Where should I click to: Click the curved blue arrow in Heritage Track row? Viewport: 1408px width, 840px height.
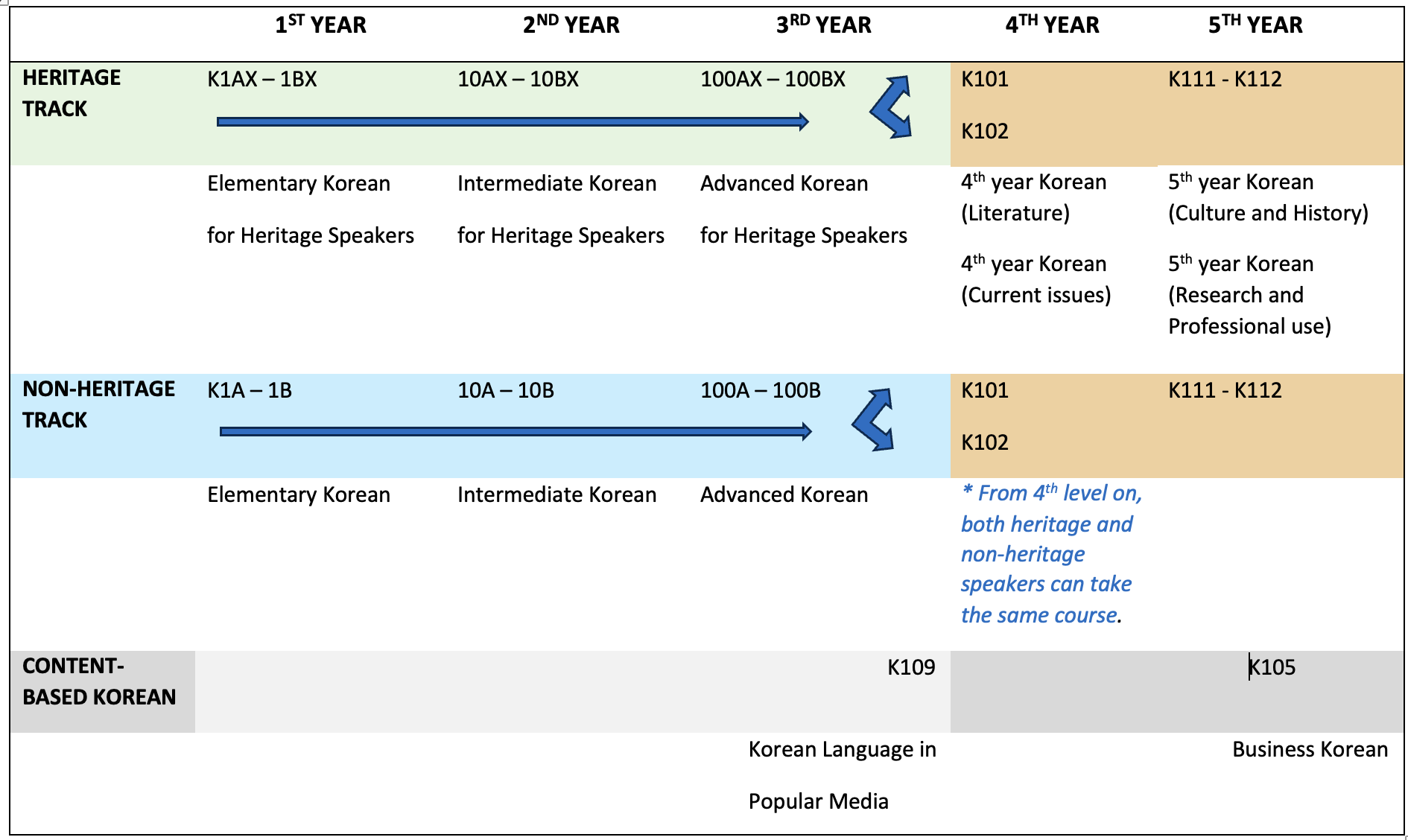pos(889,106)
